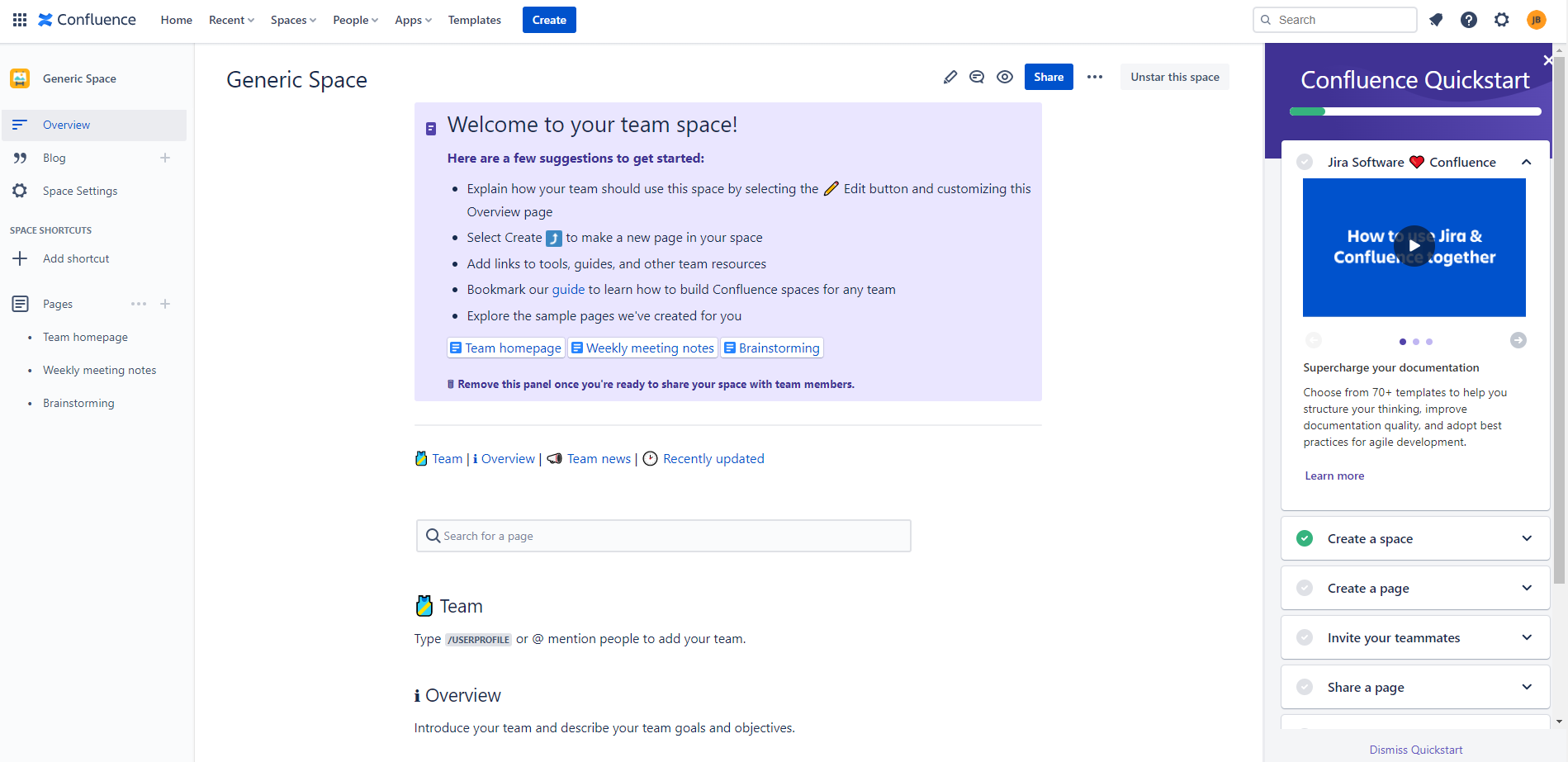Viewport: 1568px width, 762px height.
Task: Open the Atlassian app switcher grid
Action: coord(18,19)
